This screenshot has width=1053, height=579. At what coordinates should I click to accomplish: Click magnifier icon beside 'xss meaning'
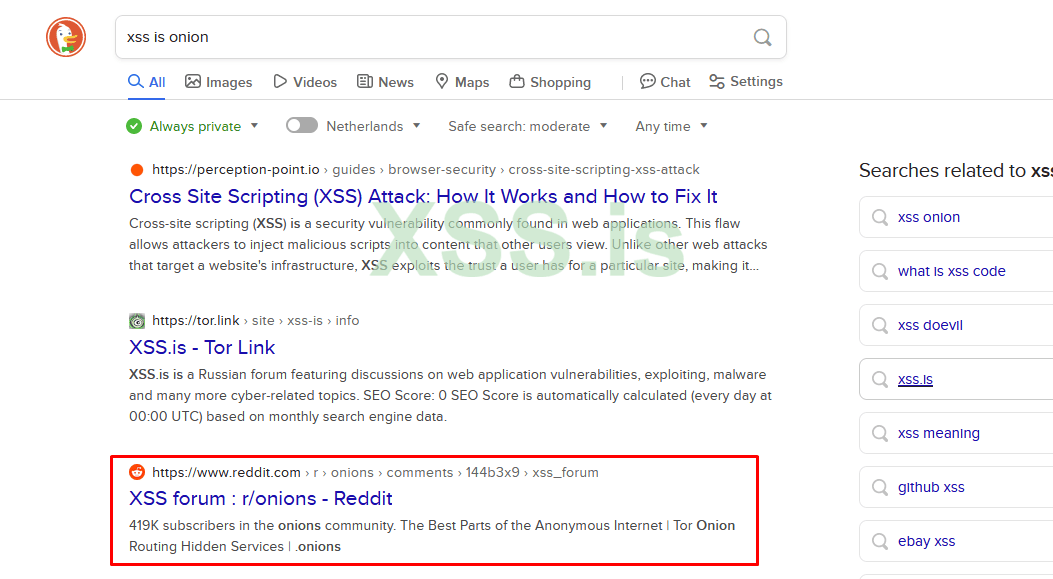tap(880, 433)
